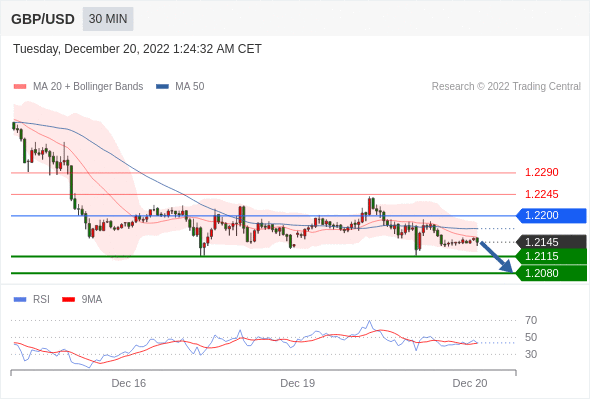Select the 1.2080 support price tag

[x=551, y=273]
